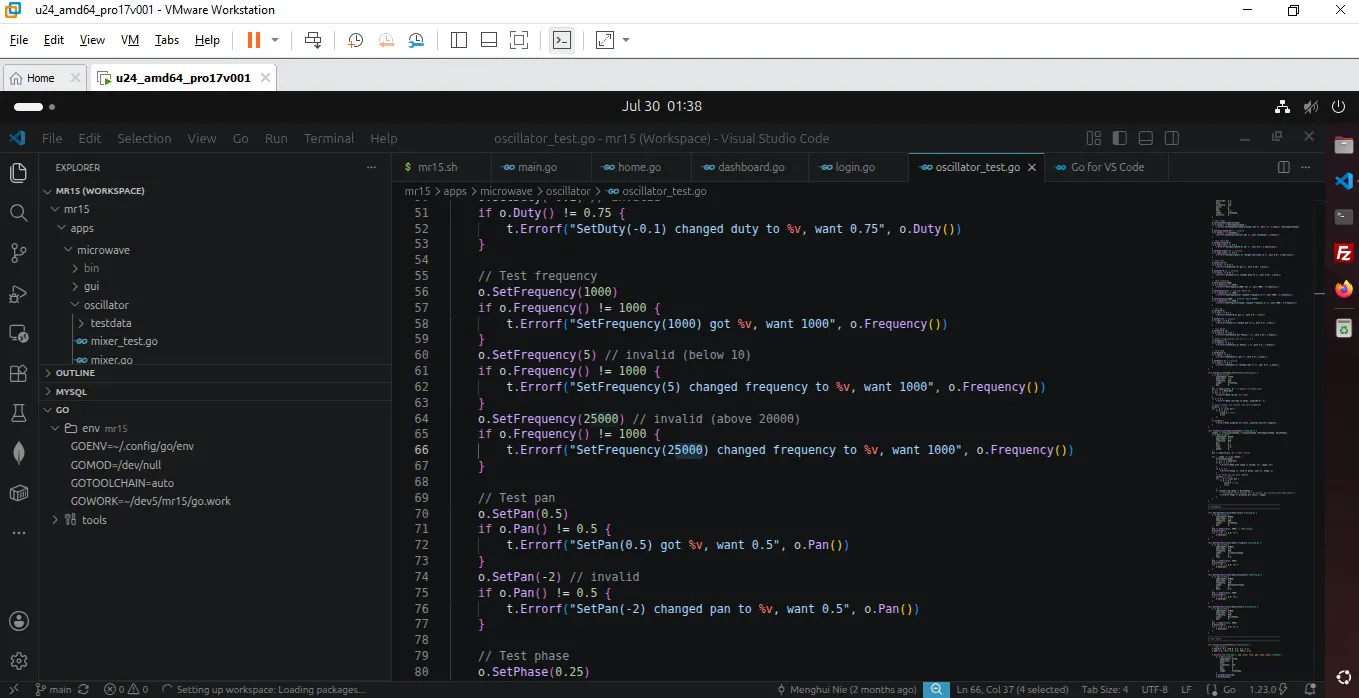Open Remote Explorer icon in activity bar

[18, 333]
